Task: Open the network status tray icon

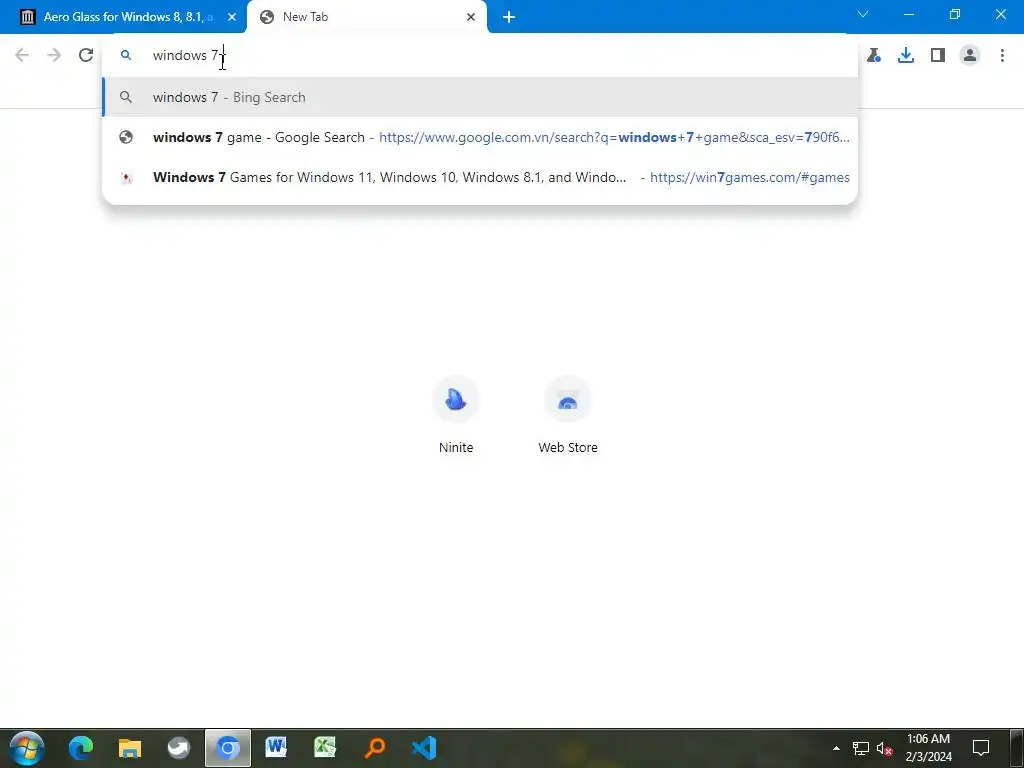Action: [861, 748]
